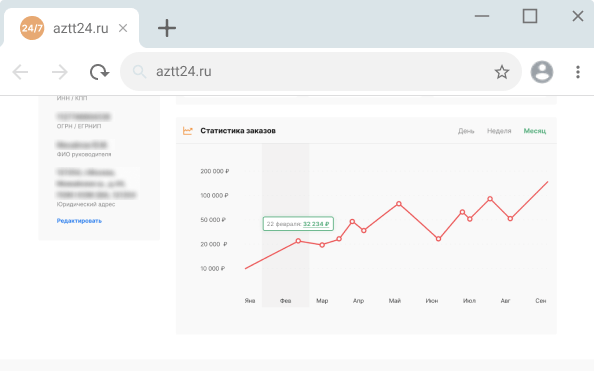This screenshot has width=594, height=371.
Task: Reload the page with refresh icon
Action: coord(99,72)
